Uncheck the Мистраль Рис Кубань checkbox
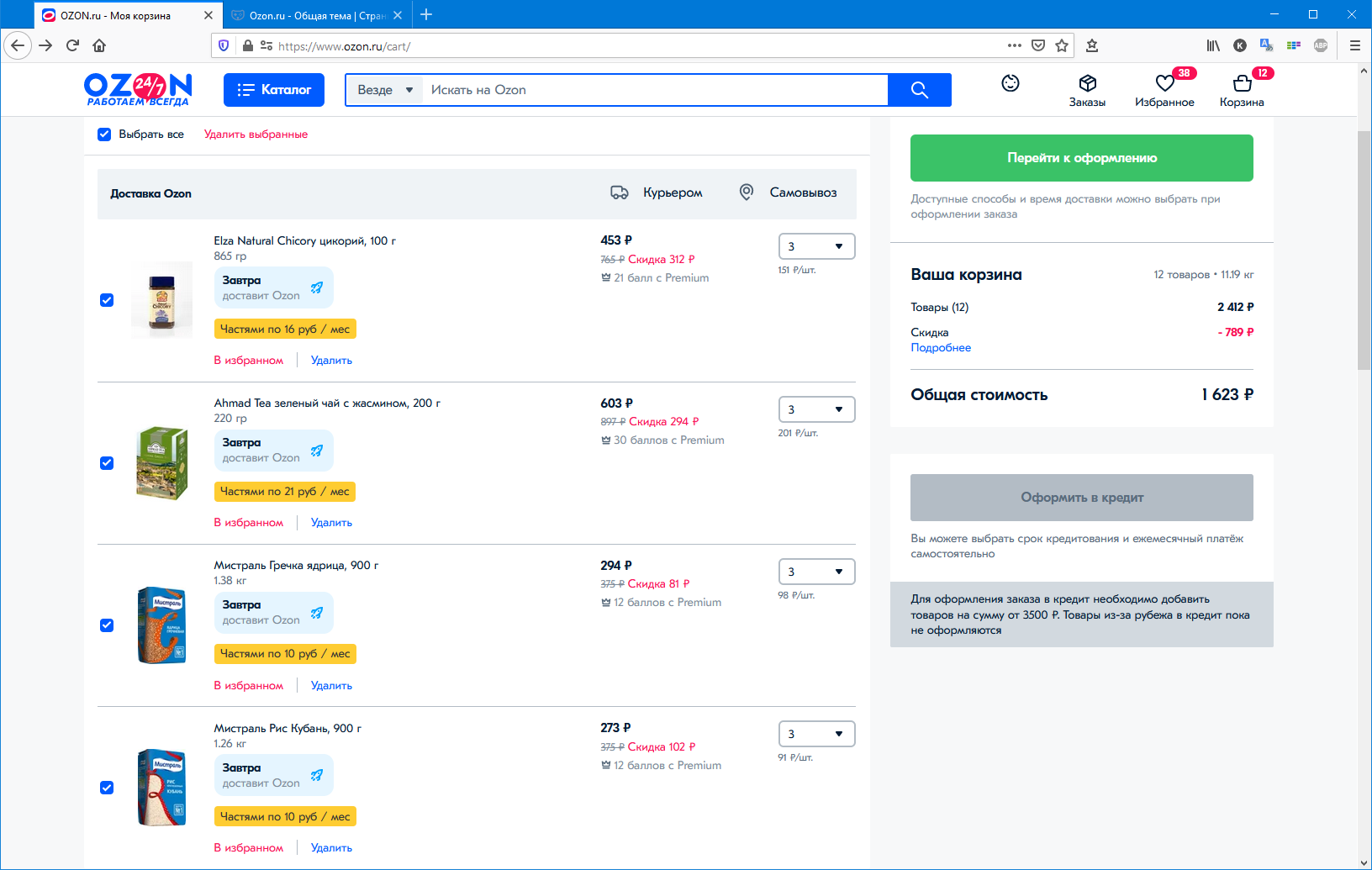Viewport: 1372px width, 870px height. tap(107, 788)
